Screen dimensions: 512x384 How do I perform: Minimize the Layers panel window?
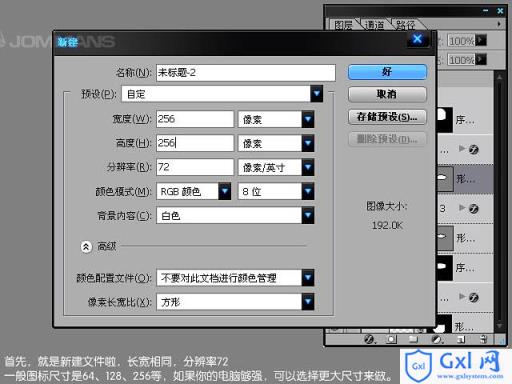pos(486,11)
